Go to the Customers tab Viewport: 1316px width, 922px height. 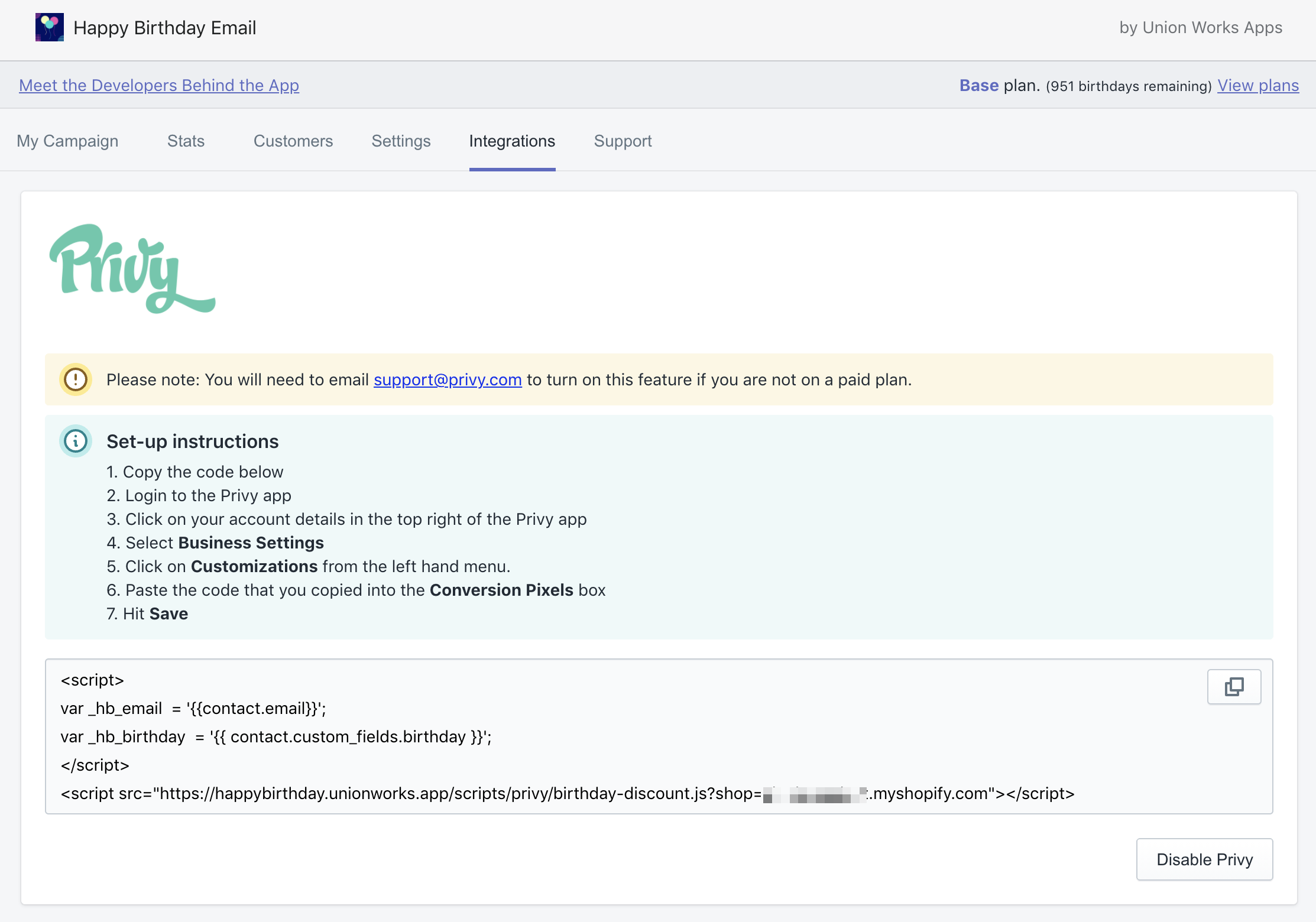[x=293, y=141]
